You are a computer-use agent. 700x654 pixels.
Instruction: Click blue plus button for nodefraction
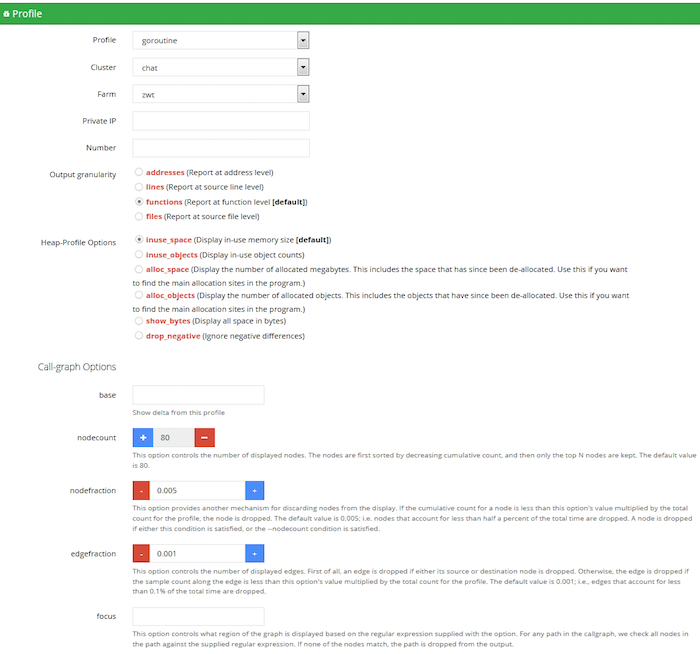pyautogui.click(x=255, y=490)
